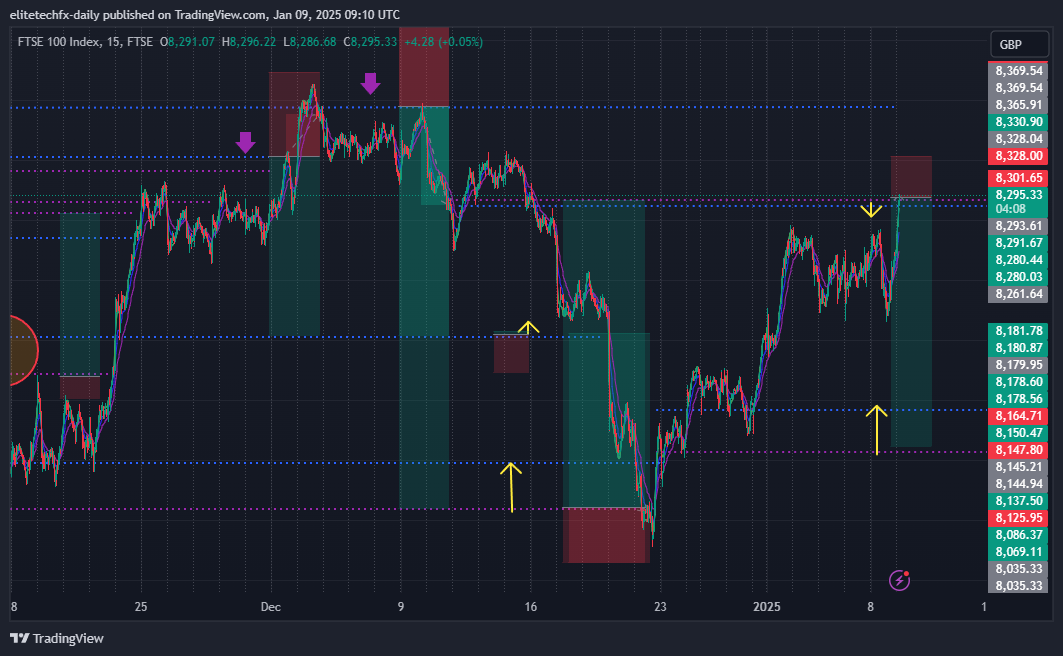1063x656 pixels.
Task: Click the close value C8,295.33 in legend
Action: [370, 41]
